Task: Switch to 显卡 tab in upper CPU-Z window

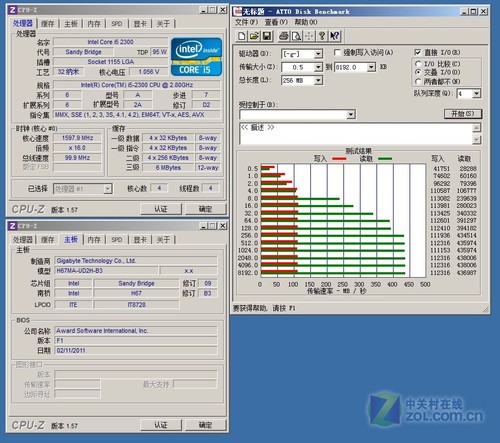Action: pyautogui.click(x=140, y=24)
